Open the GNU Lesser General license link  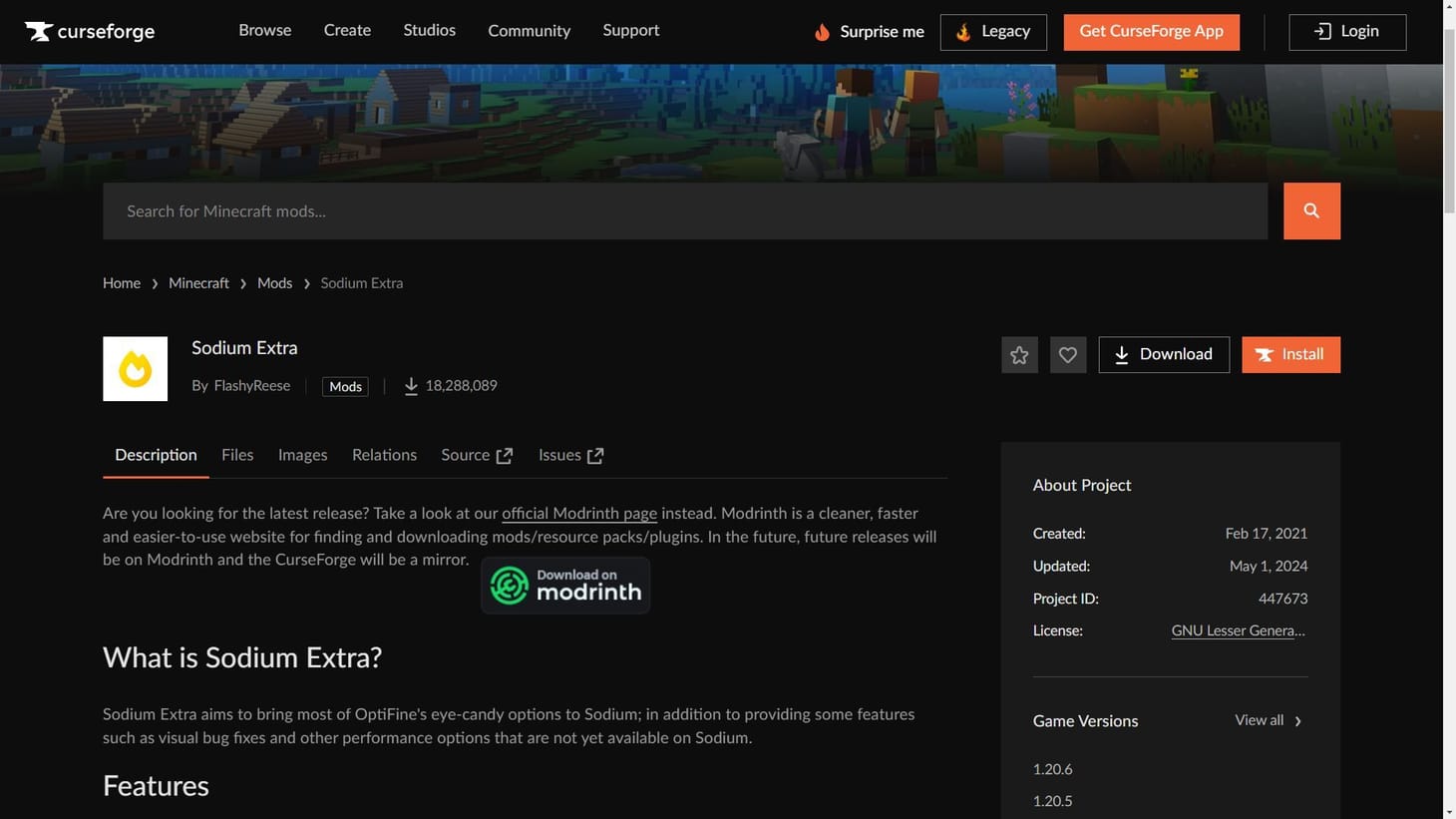[x=1239, y=630]
